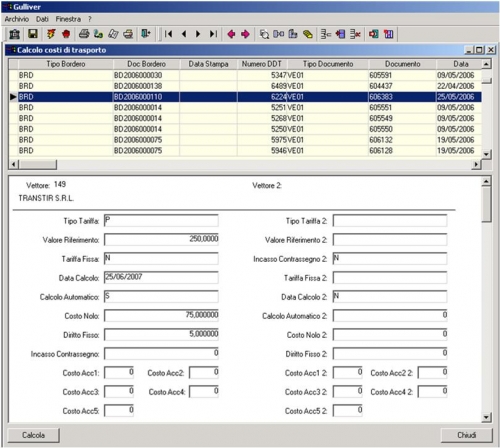Click the red left arrow icon

point(231,34)
